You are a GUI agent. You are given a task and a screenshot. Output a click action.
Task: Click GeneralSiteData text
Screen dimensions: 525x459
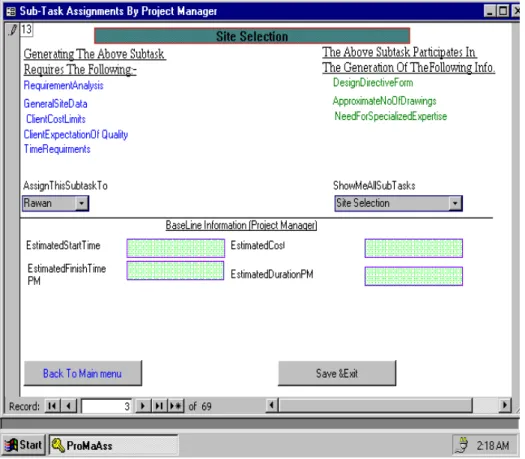(56, 104)
